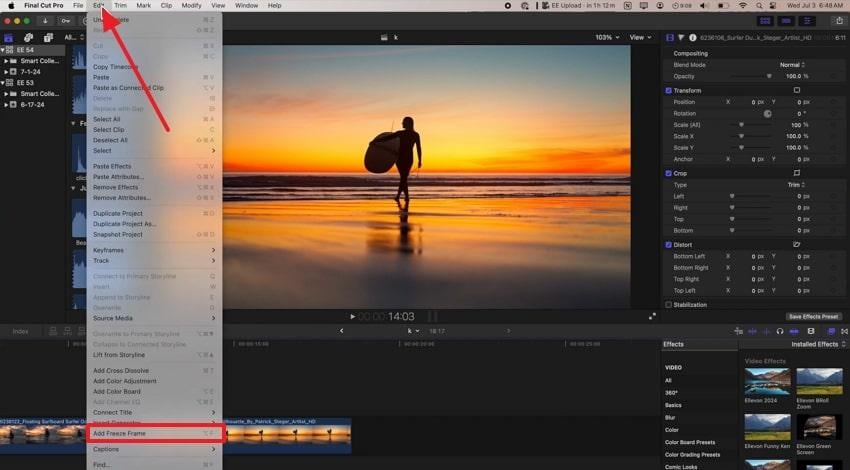The height and width of the screenshot is (470, 850).
Task: Toggle the Transform checkbox
Action: (668, 91)
